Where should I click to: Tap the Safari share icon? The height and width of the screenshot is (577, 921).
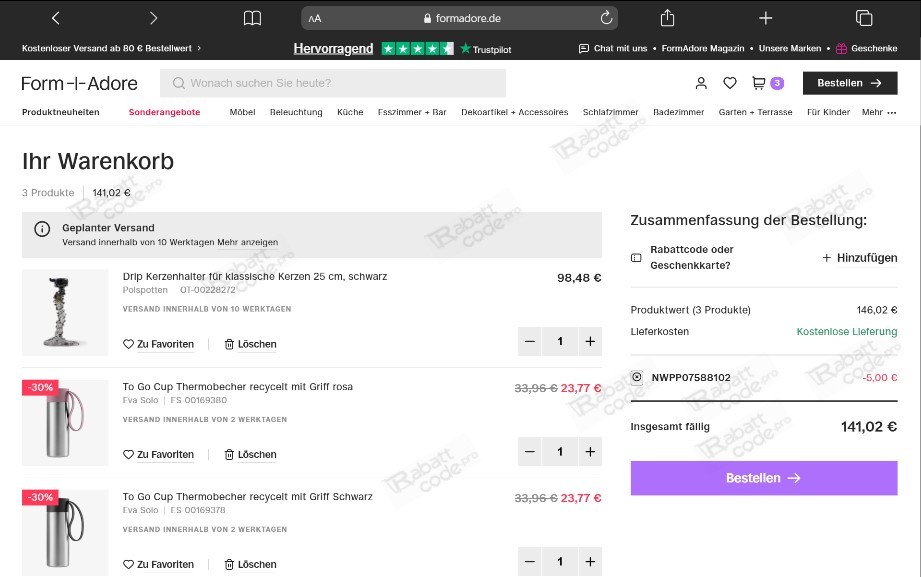tap(667, 18)
